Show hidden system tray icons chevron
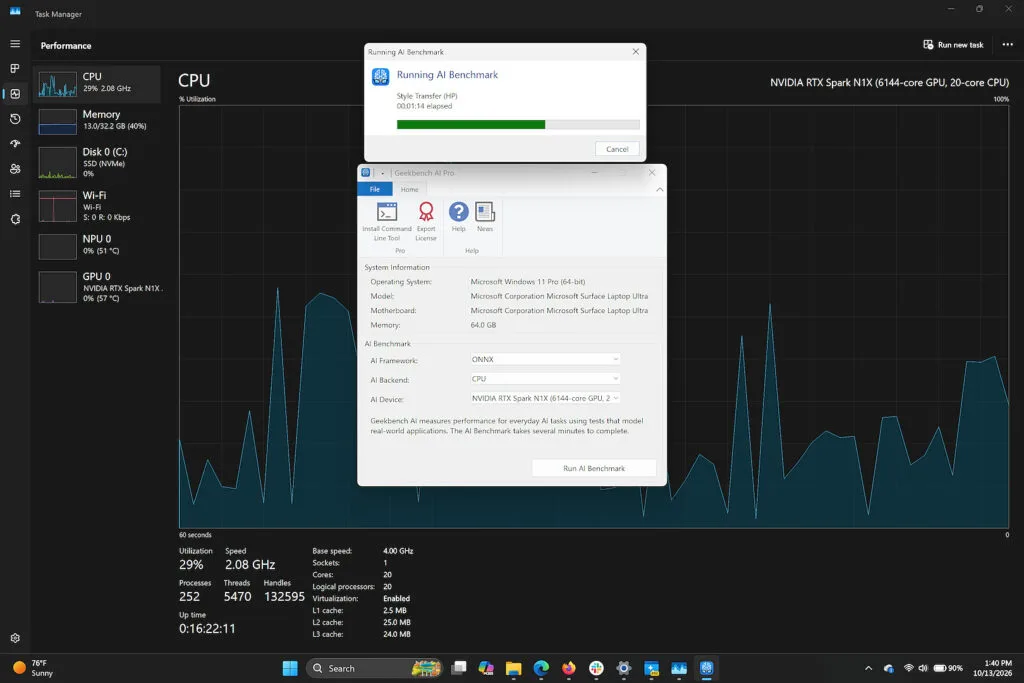The width and height of the screenshot is (1024, 683). 868,668
